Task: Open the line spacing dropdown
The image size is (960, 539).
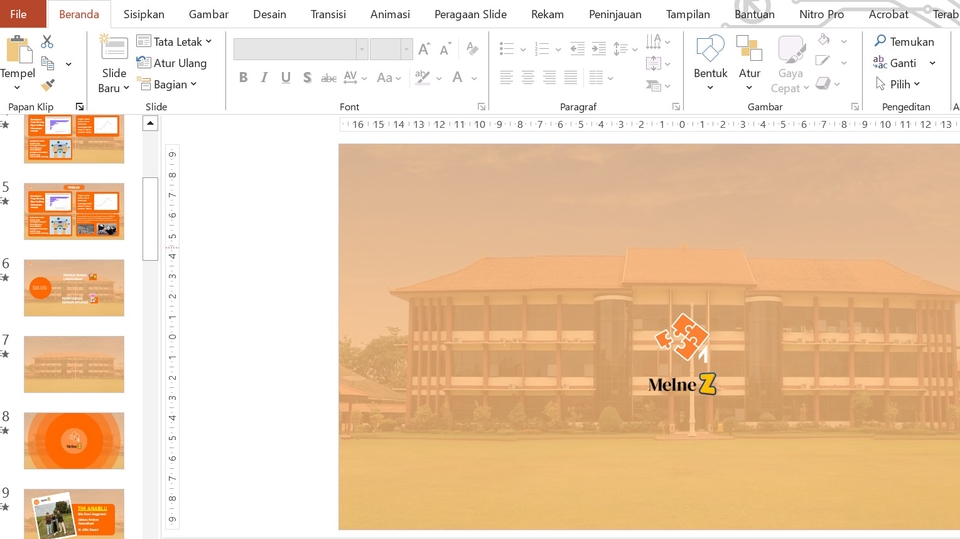Action: [625, 48]
